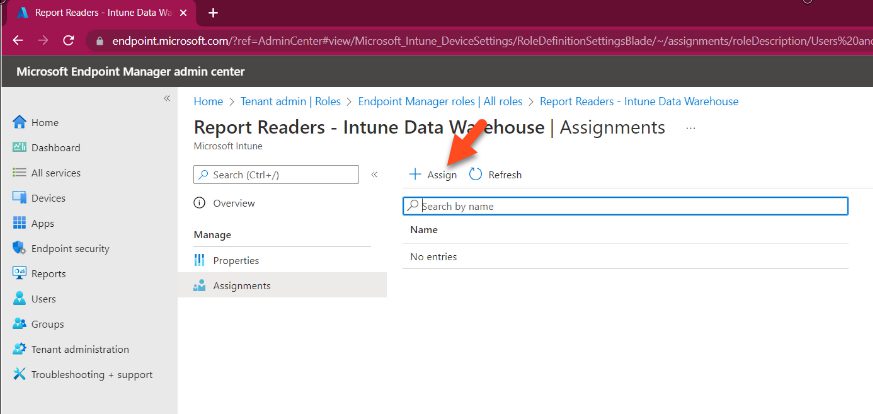Open Dashboard from the sidebar icon

coord(19,147)
